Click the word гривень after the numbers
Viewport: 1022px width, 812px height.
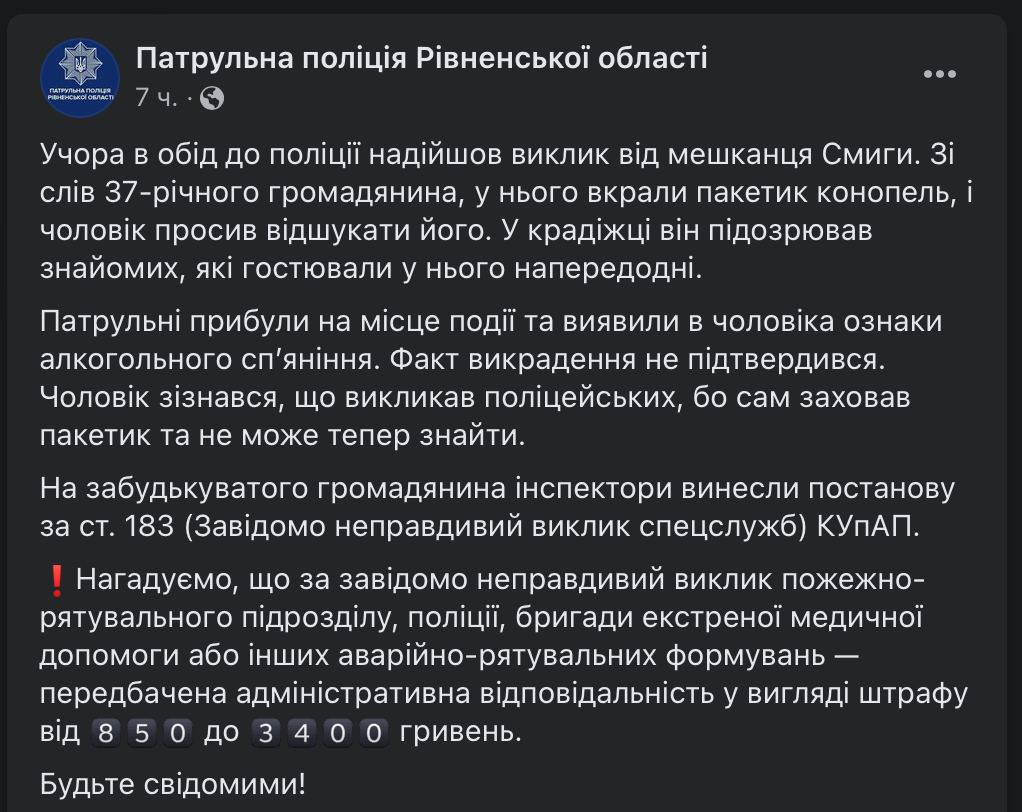click(461, 733)
